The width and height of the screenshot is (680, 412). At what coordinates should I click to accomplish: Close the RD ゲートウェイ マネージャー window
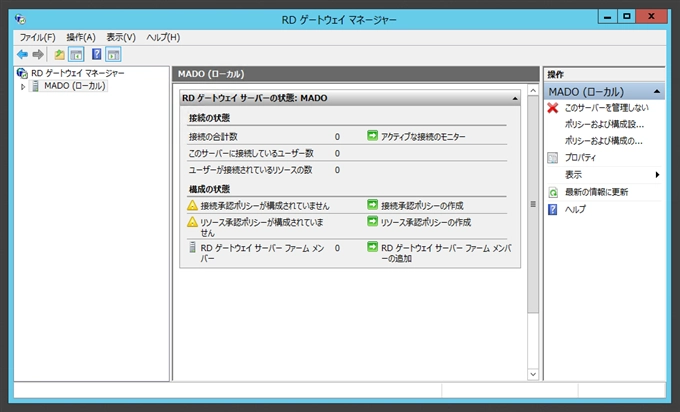(x=651, y=16)
